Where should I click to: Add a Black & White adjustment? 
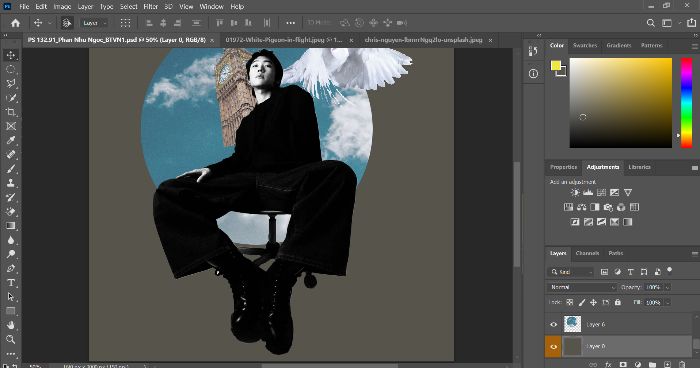[x=595, y=207]
